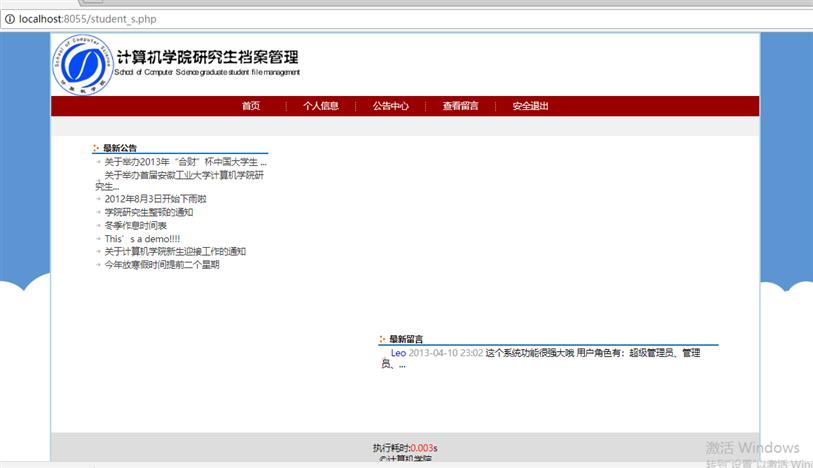Open the This's a demo!!!! announcement
Viewport: 813px width, 468px height.
(142, 239)
